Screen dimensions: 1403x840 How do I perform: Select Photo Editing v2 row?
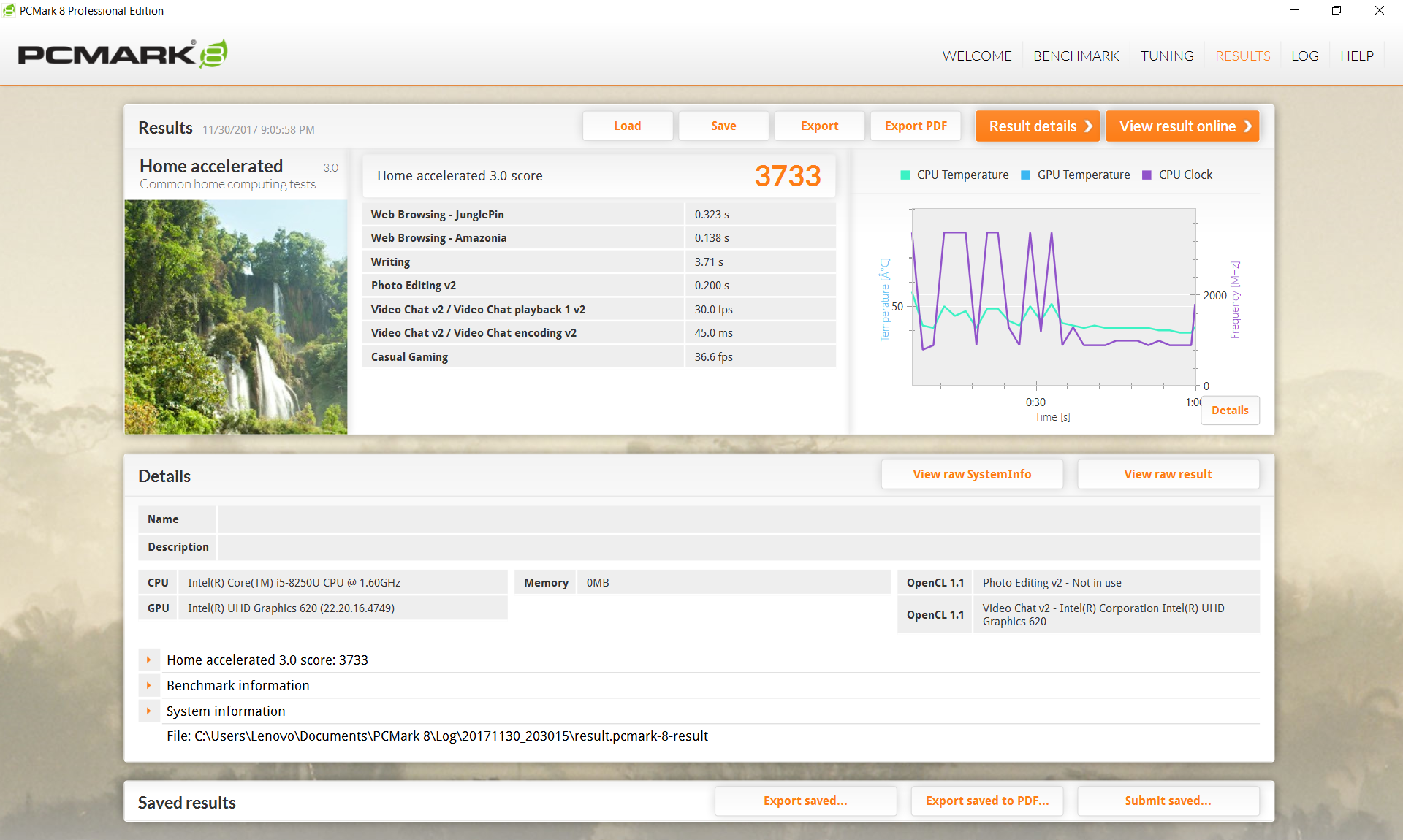[598, 286]
